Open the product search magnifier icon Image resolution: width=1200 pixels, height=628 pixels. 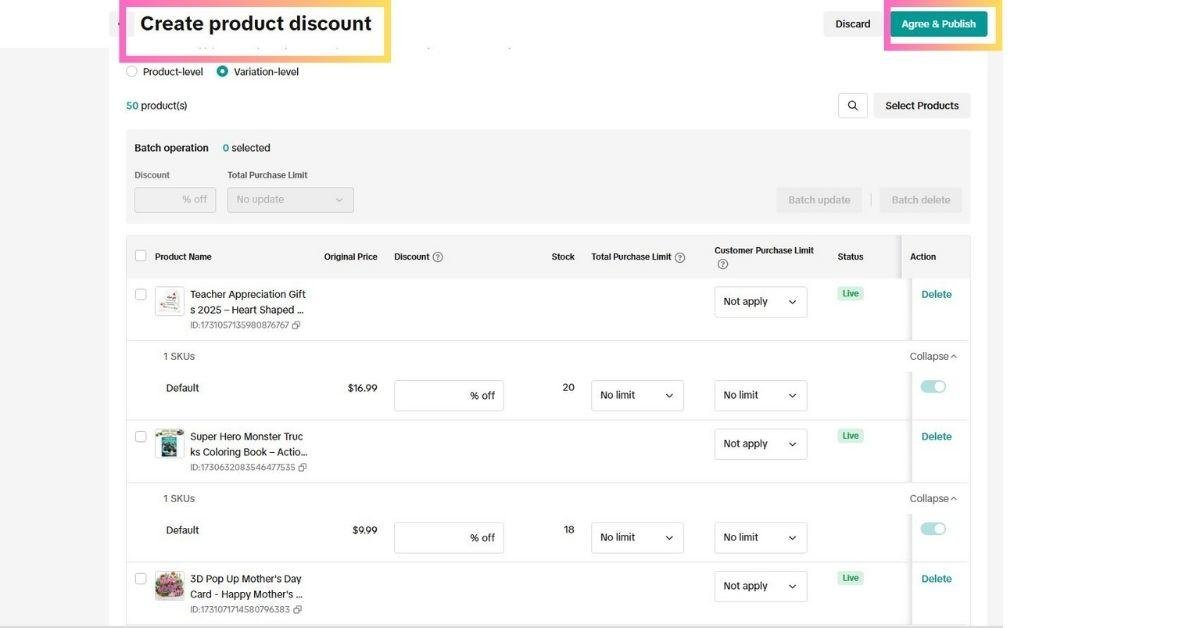[852, 105]
